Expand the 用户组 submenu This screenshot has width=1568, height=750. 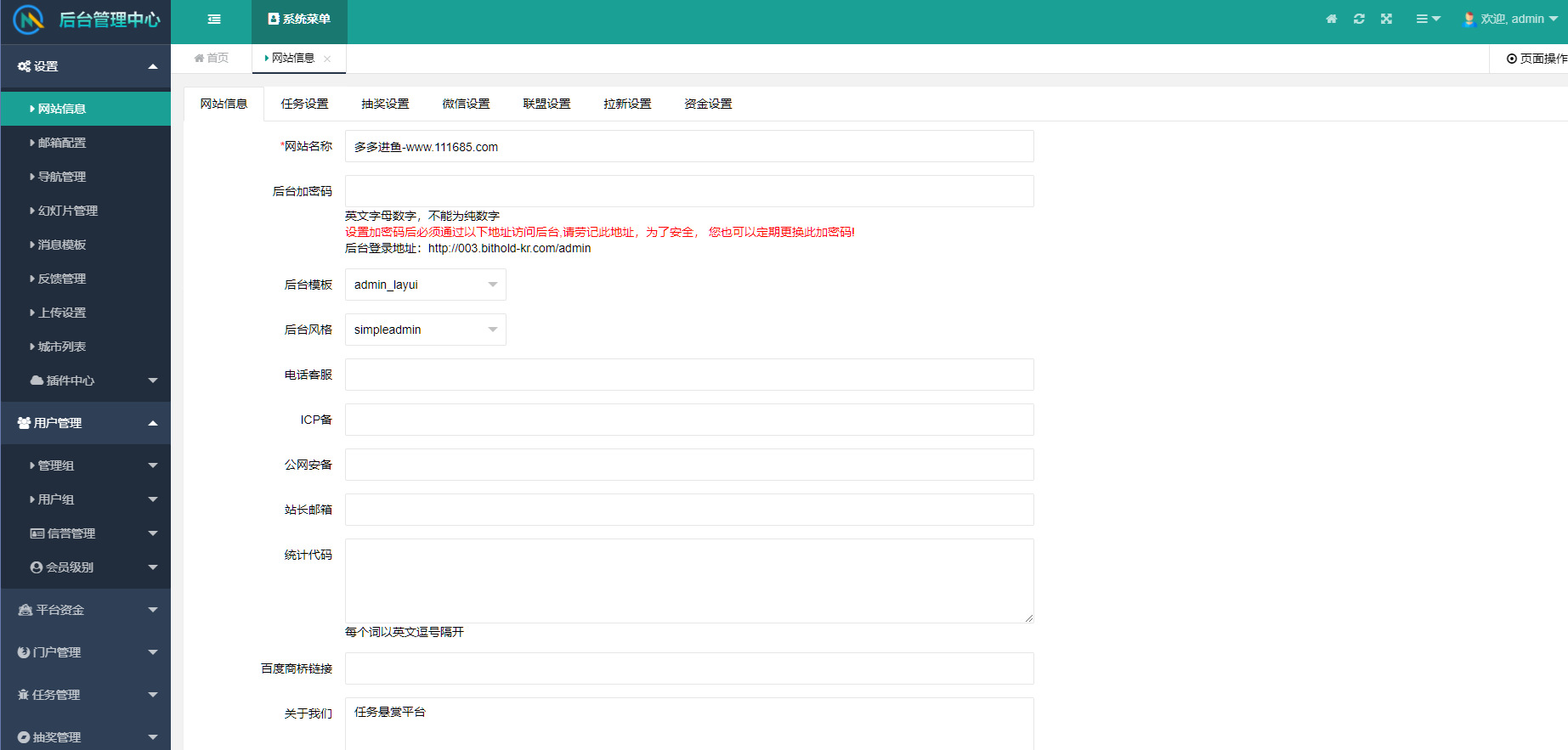(85, 499)
